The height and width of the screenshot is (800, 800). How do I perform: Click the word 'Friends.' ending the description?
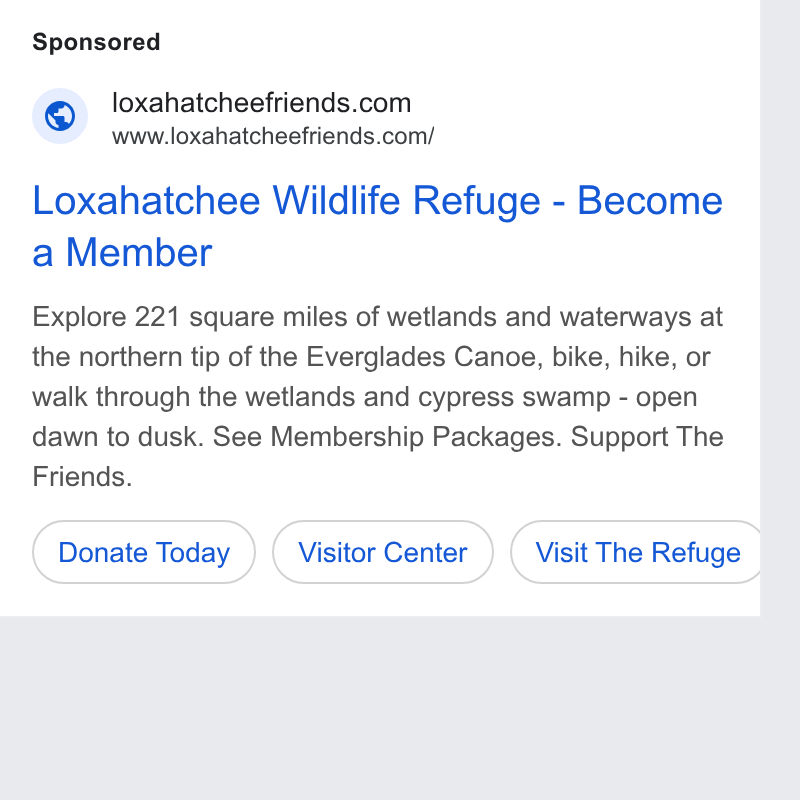click(82, 477)
